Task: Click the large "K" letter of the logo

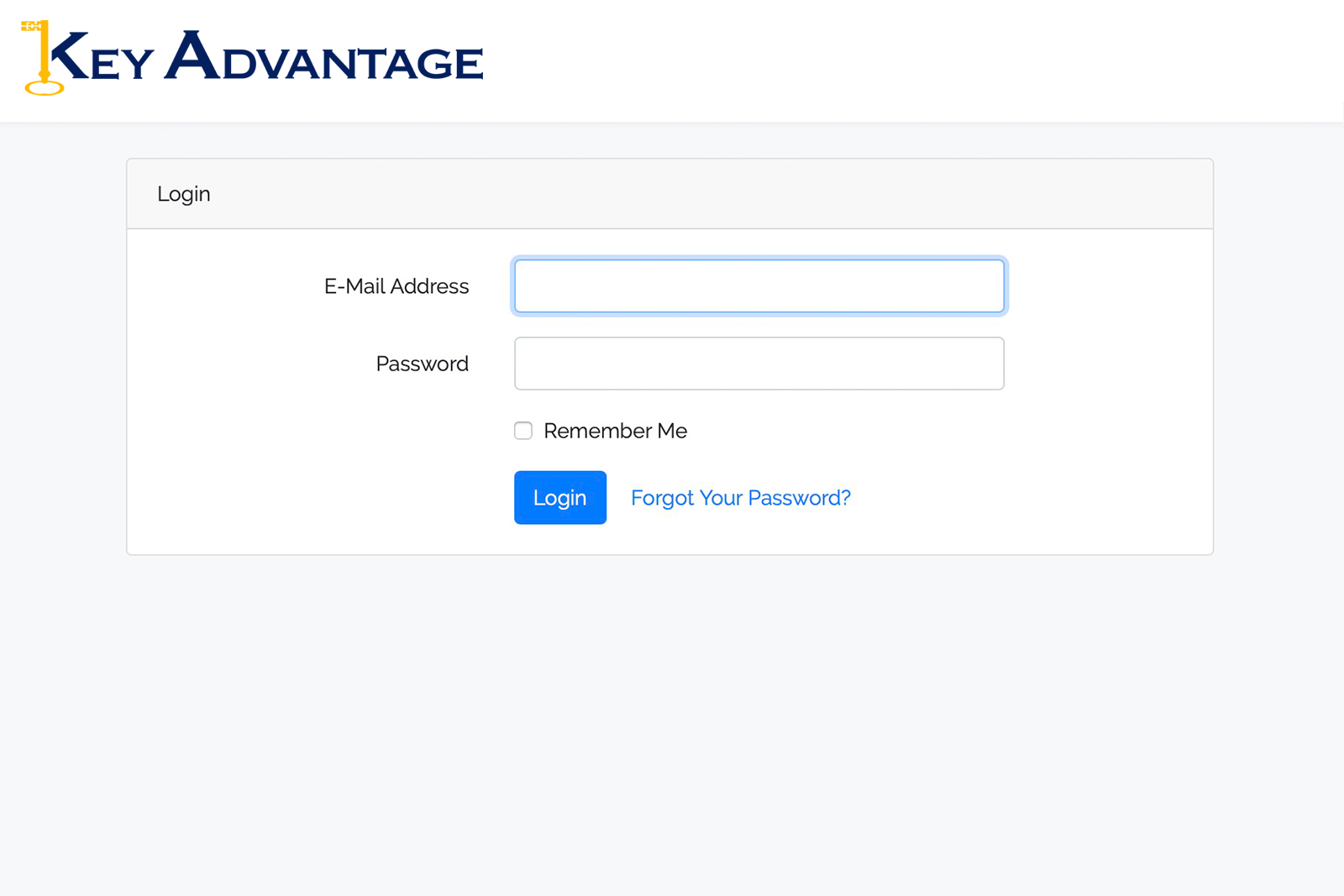Action: click(69, 56)
